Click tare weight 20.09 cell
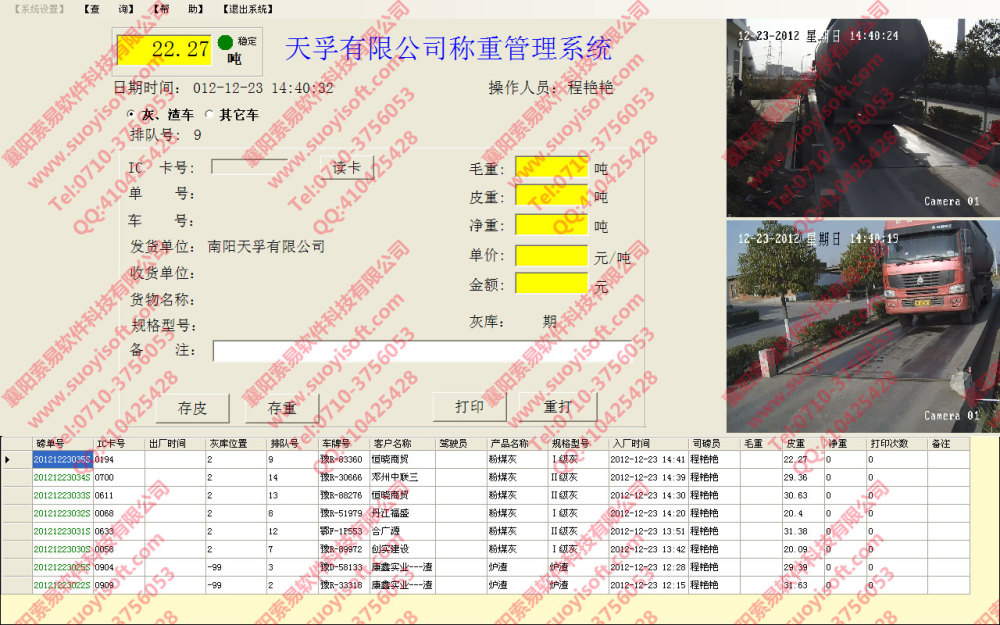 803,548
